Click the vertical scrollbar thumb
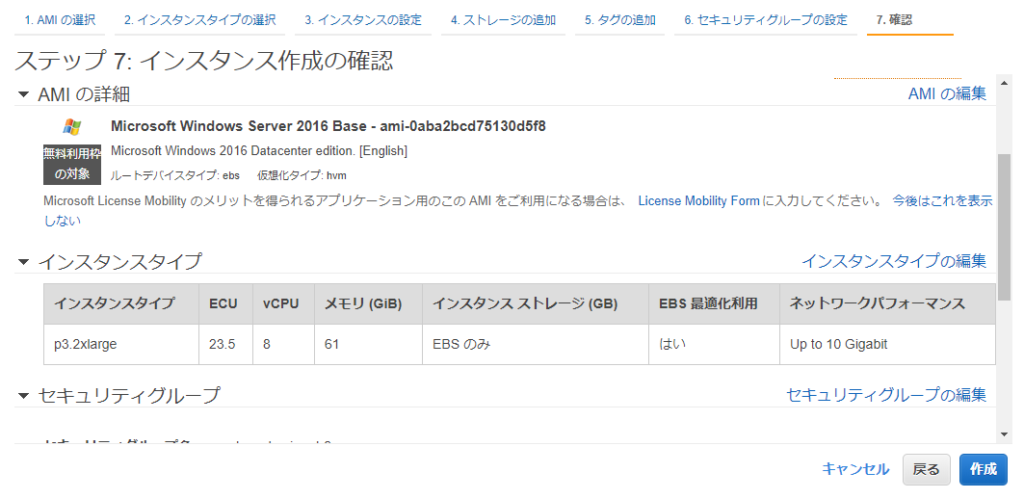This screenshot has height=499, width=1024. [x=1004, y=228]
